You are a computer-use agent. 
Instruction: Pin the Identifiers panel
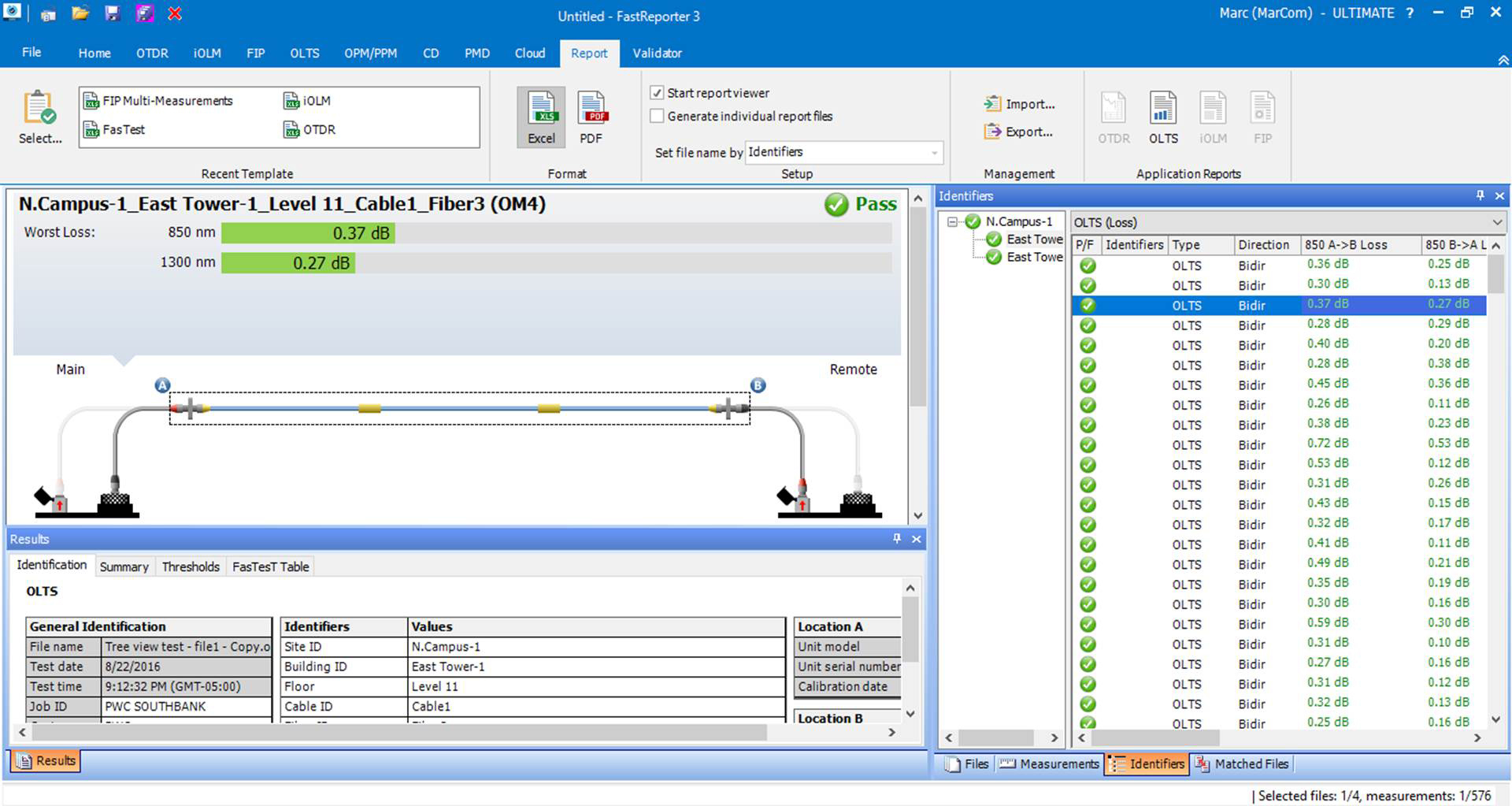pyautogui.click(x=1480, y=195)
